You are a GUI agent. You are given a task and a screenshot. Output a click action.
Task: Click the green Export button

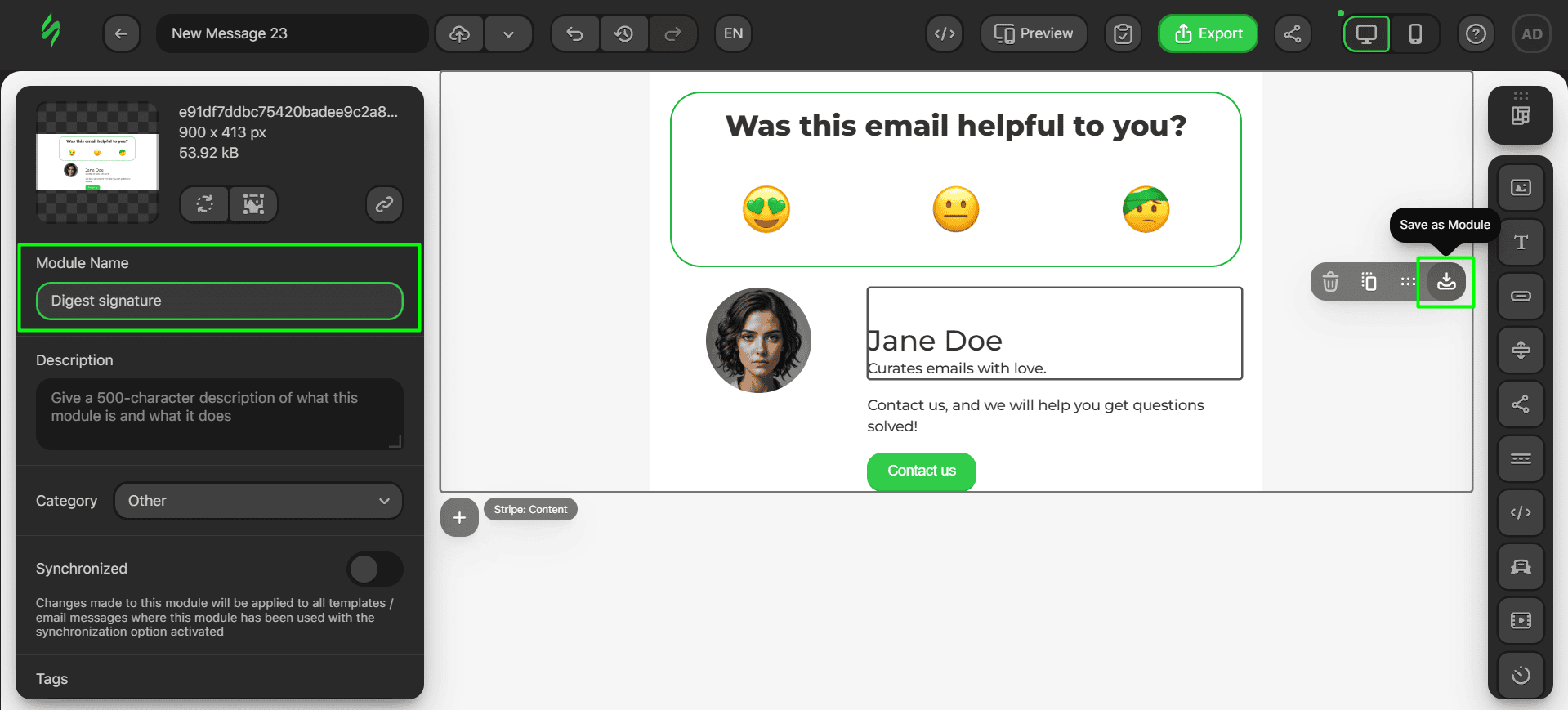tap(1208, 33)
